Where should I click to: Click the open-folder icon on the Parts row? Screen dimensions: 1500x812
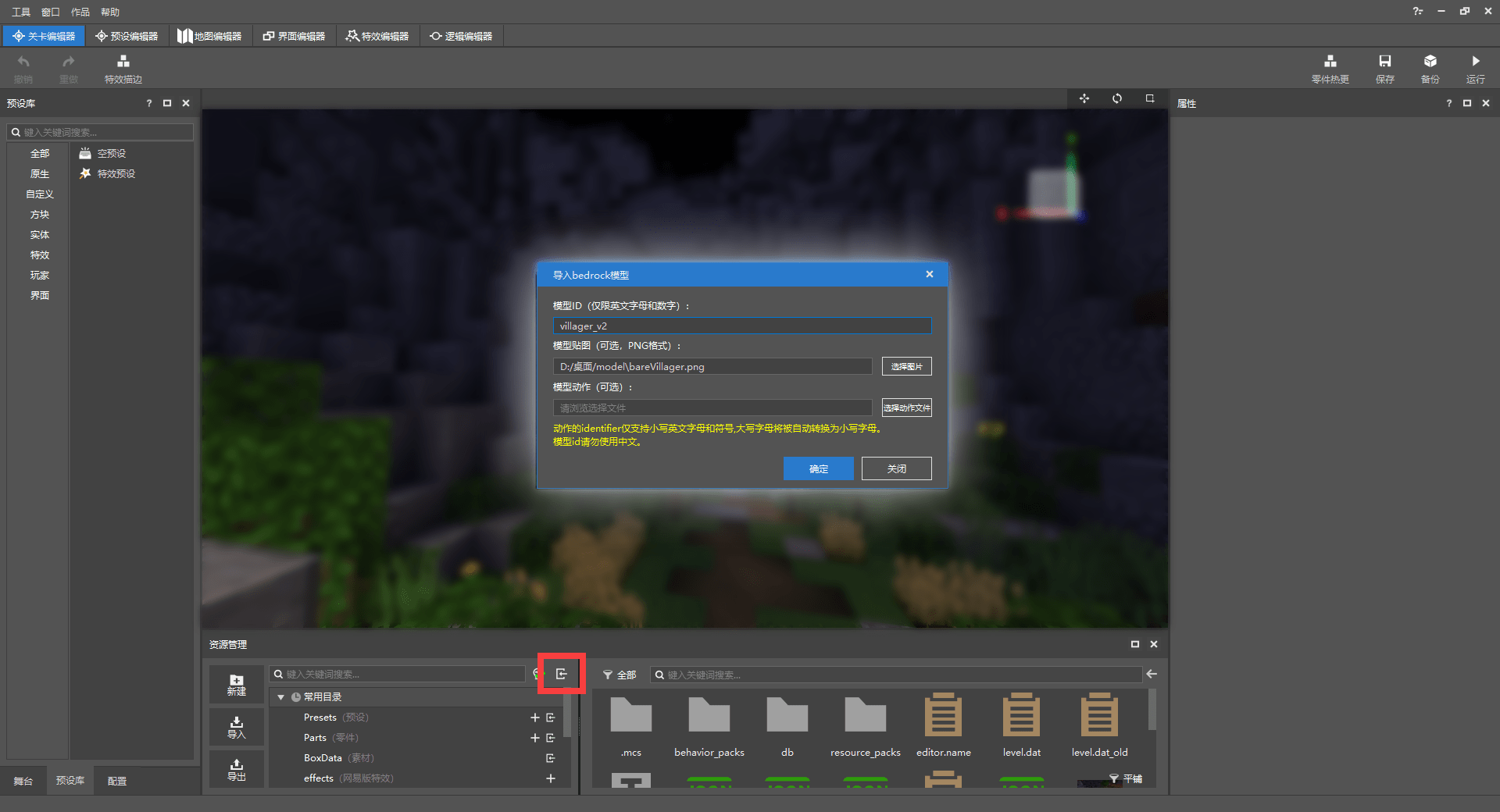point(551,738)
